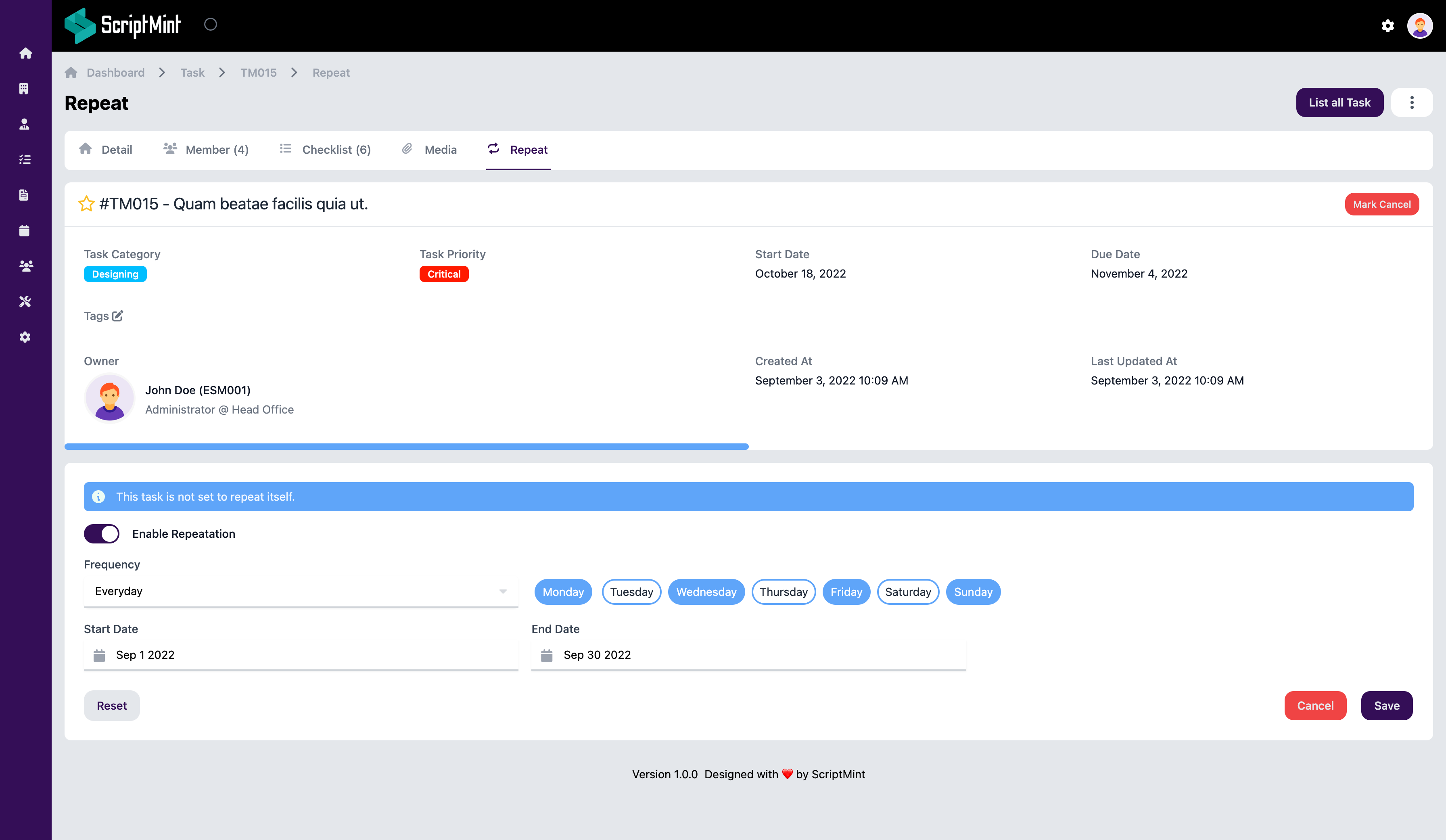Open the Frequency dropdown showing Everyday
Screen dimensions: 1446x840
(x=301, y=591)
